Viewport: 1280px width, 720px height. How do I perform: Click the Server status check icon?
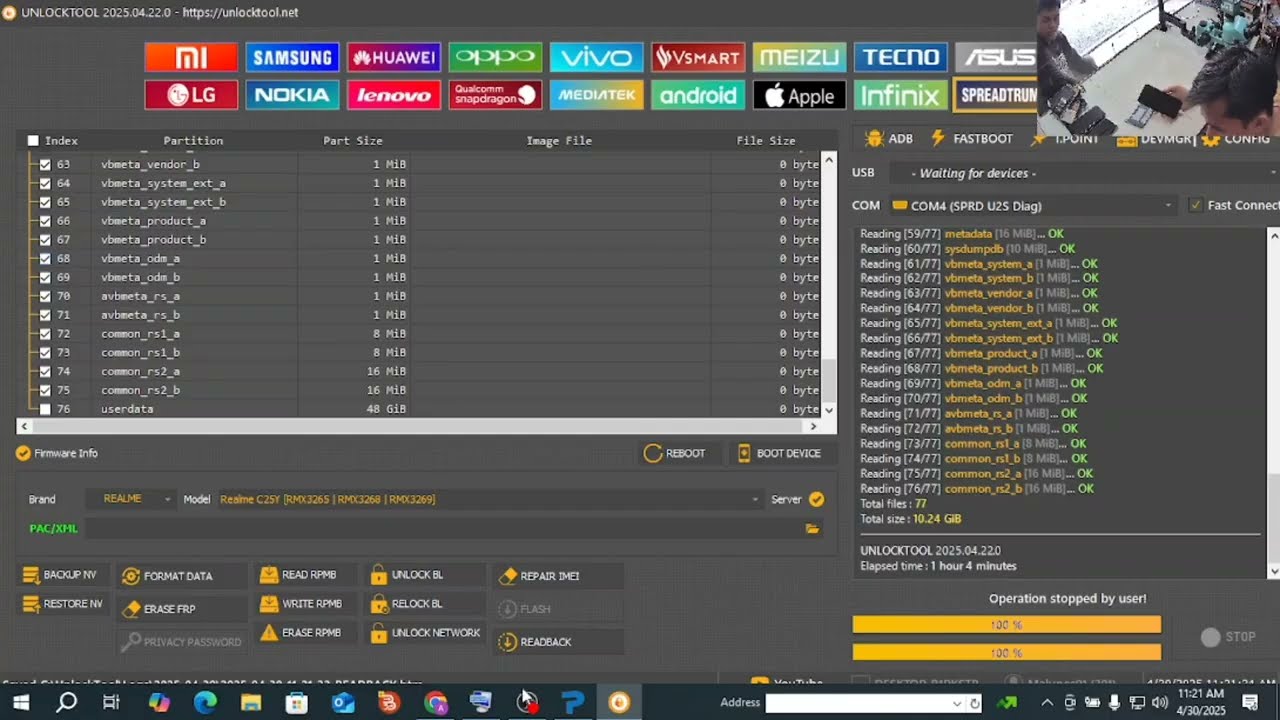(816, 499)
